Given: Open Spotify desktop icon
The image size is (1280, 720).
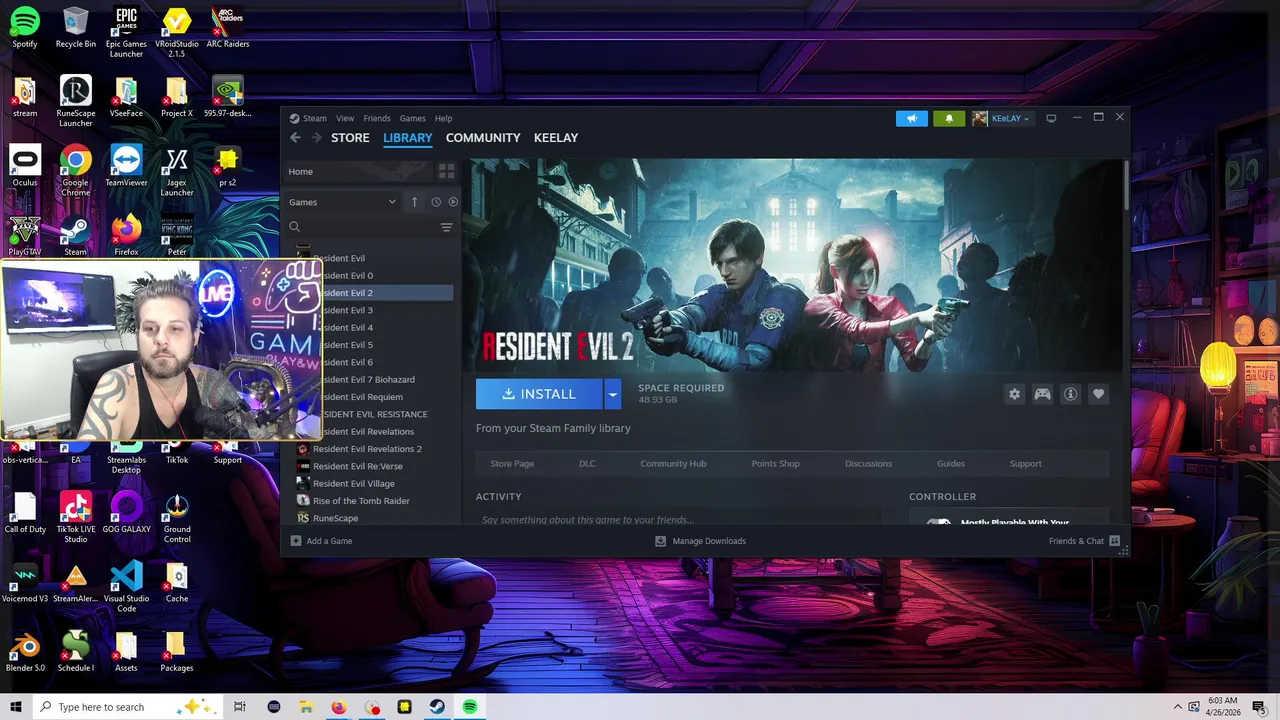Looking at the screenshot, I should tap(25, 28).
